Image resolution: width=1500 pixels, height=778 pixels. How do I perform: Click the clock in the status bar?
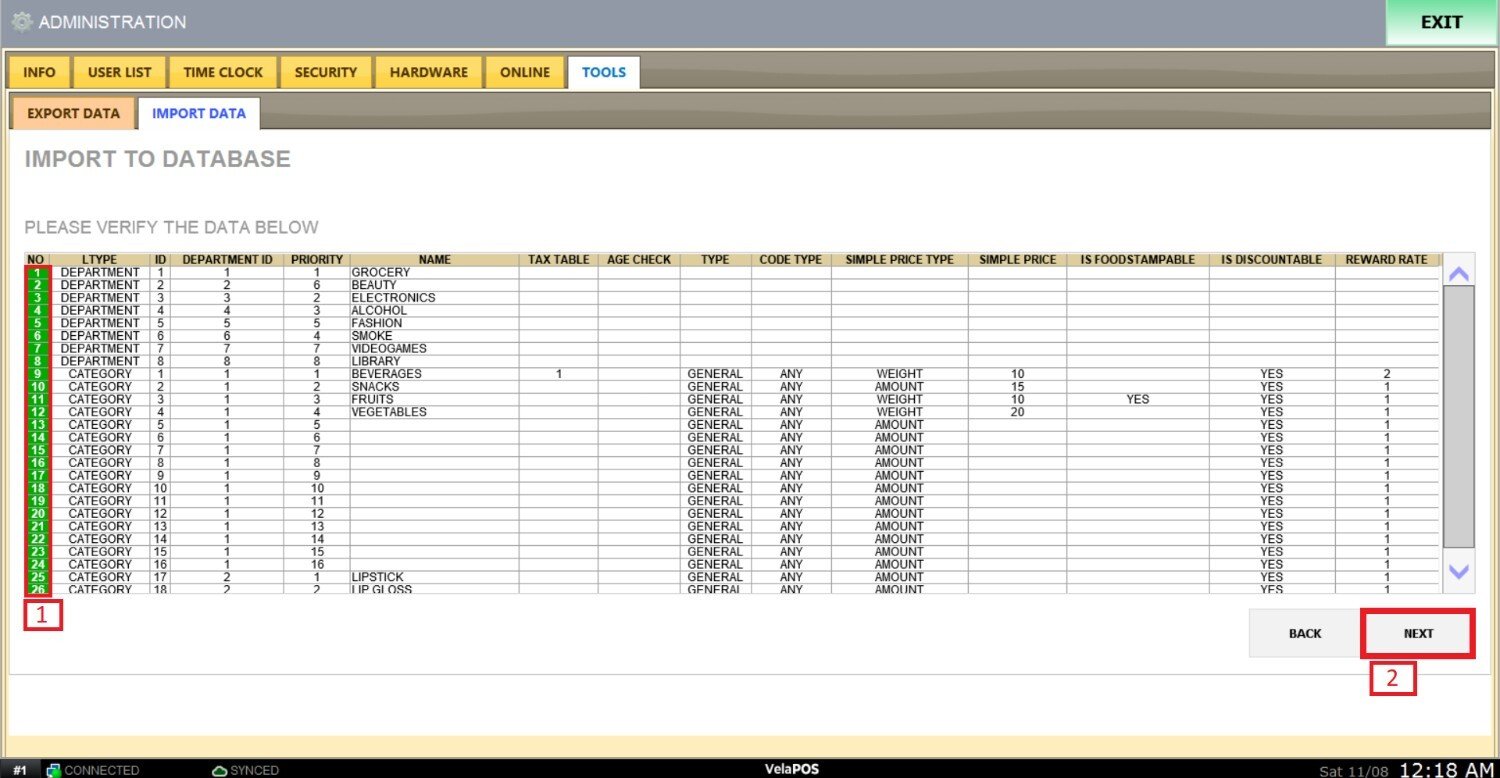pyautogui.click(x=1445, y=770)
